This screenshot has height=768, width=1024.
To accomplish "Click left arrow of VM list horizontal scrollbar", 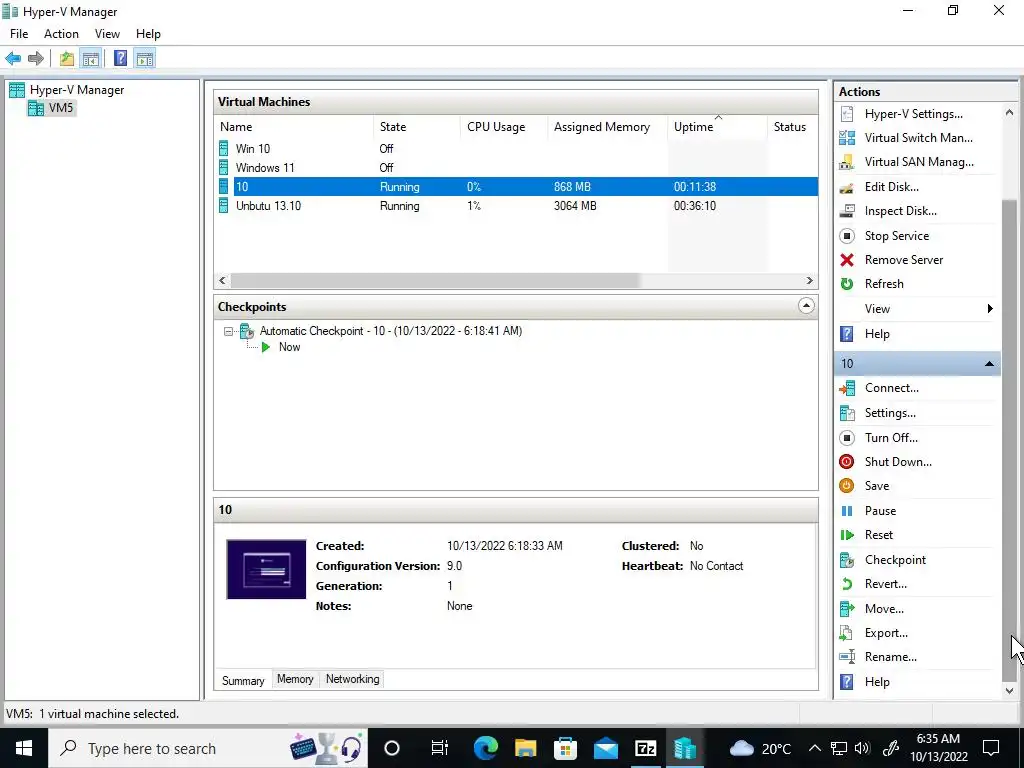I will (x=222, y=281).
